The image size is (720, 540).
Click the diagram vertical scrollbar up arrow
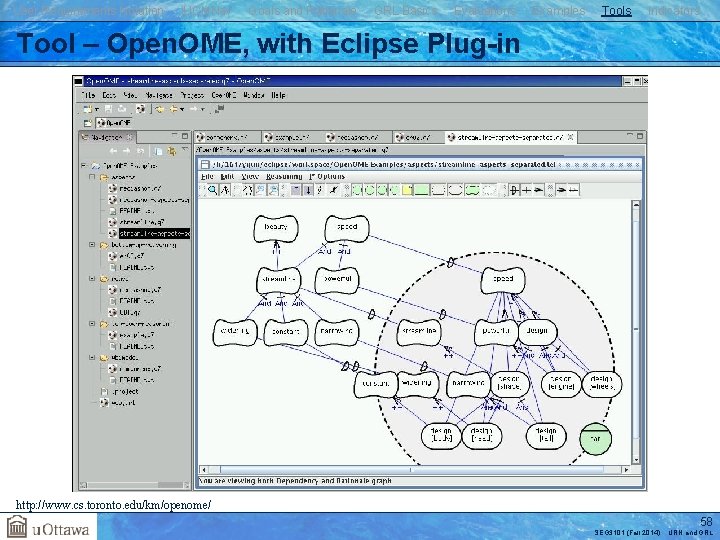(636, 204)
